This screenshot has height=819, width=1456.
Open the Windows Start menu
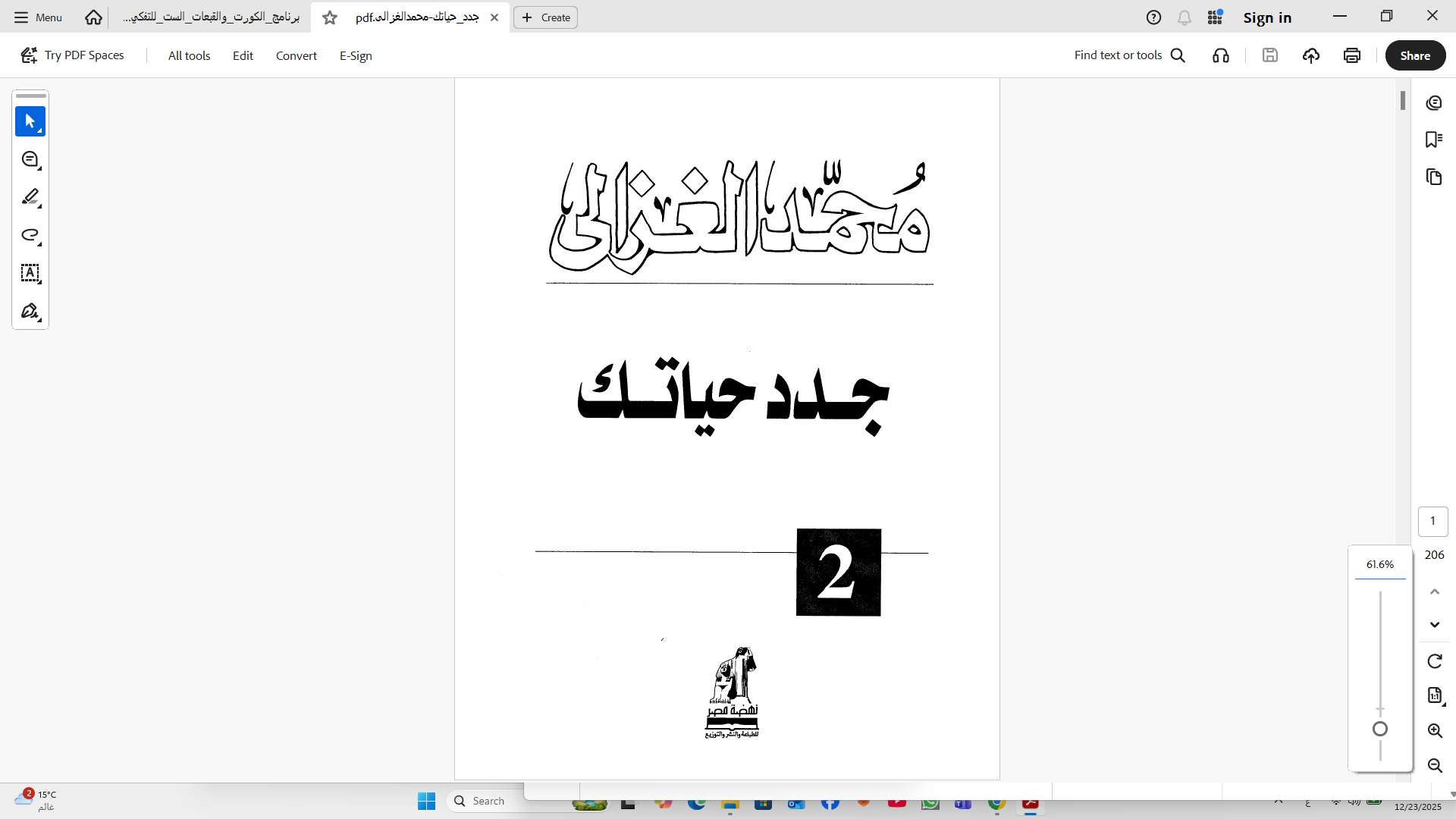click(x=426, y=801)
